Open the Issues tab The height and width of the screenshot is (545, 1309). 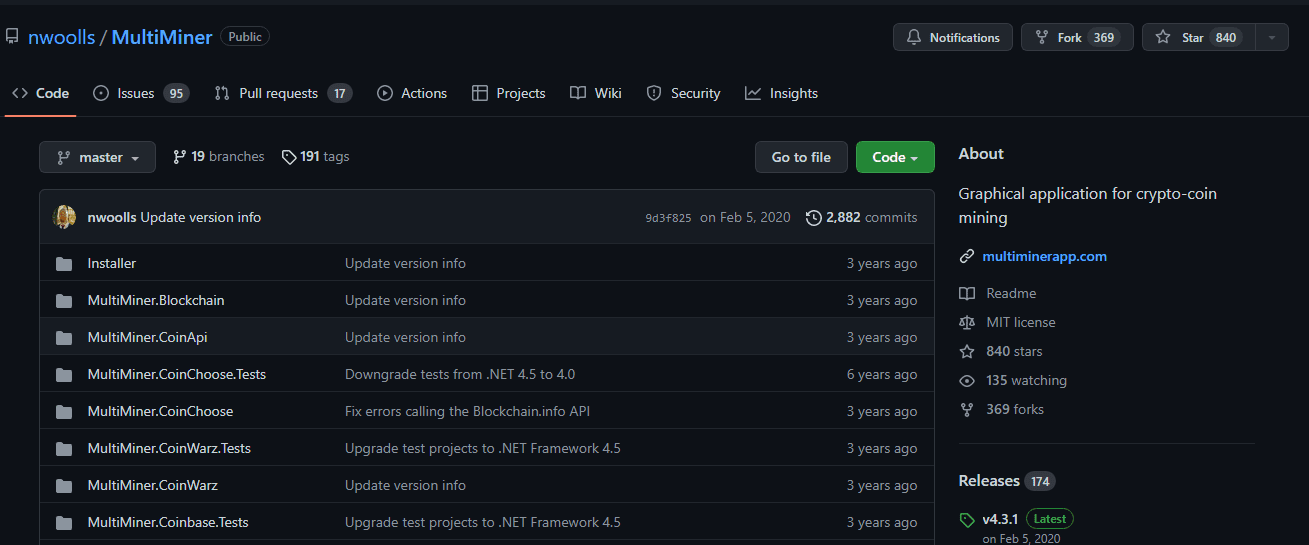coord(141,93)
